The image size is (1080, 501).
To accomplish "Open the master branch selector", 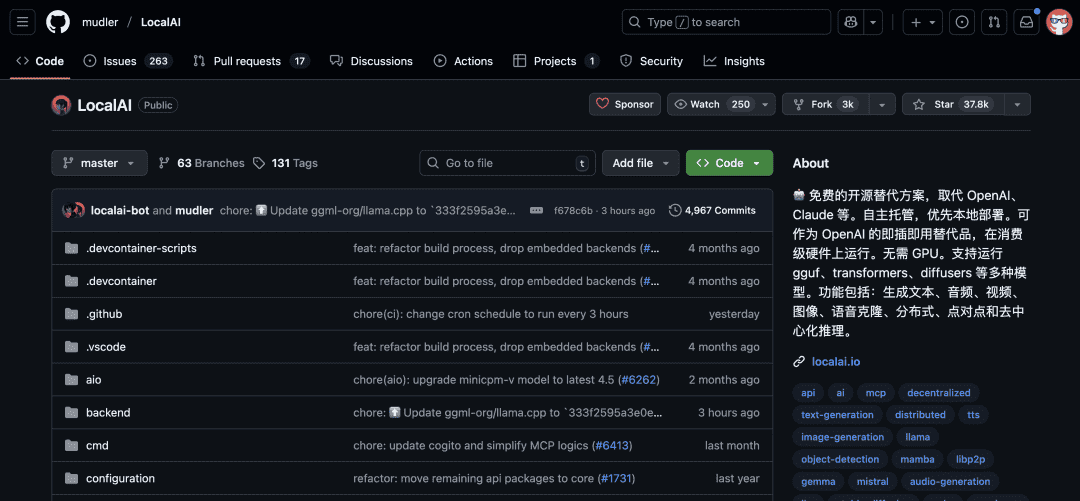I will click(x=99, y=163).
